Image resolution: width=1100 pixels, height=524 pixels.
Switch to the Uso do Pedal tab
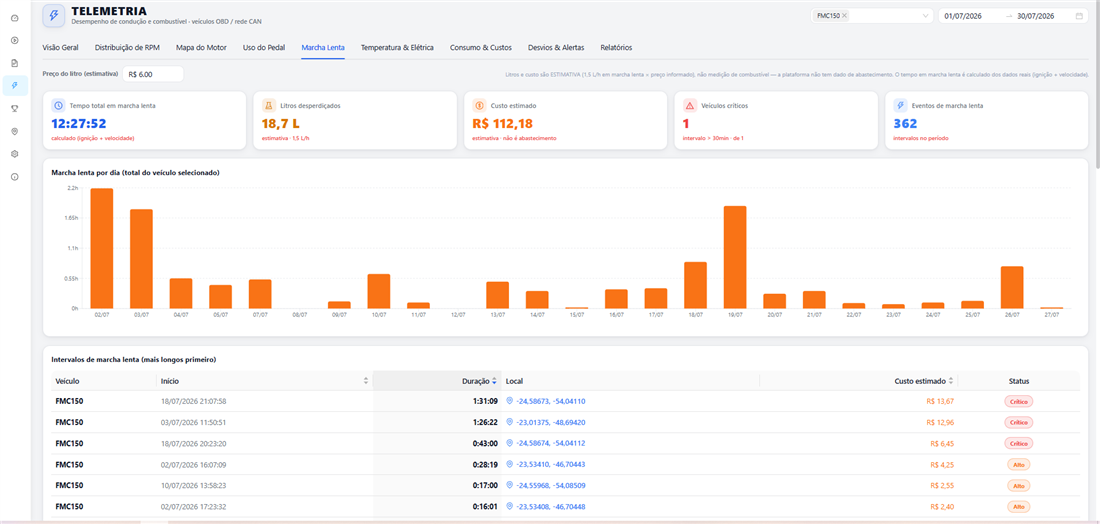pos(264,48)
